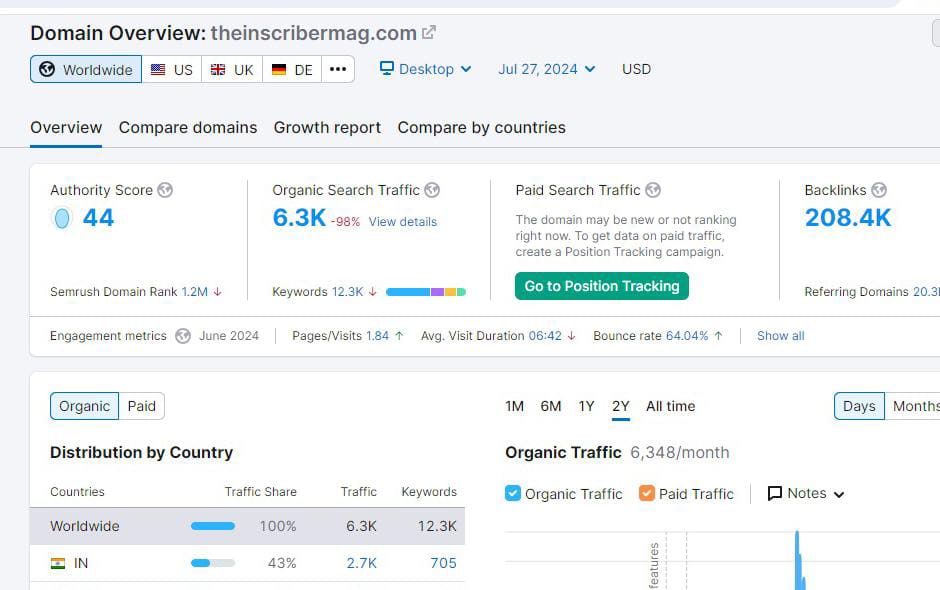Screen dimensions: 940x590
Task: Switch database to US flag
Action: tap(172, 70)
